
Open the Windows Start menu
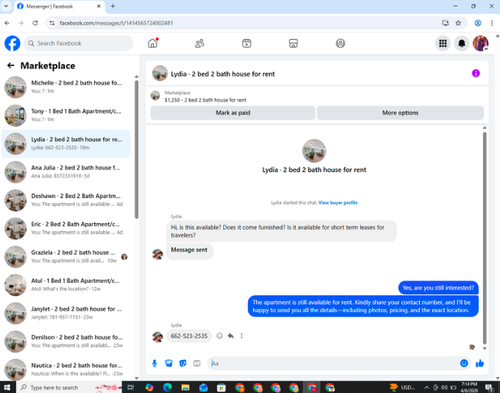[x=7, y=387]
